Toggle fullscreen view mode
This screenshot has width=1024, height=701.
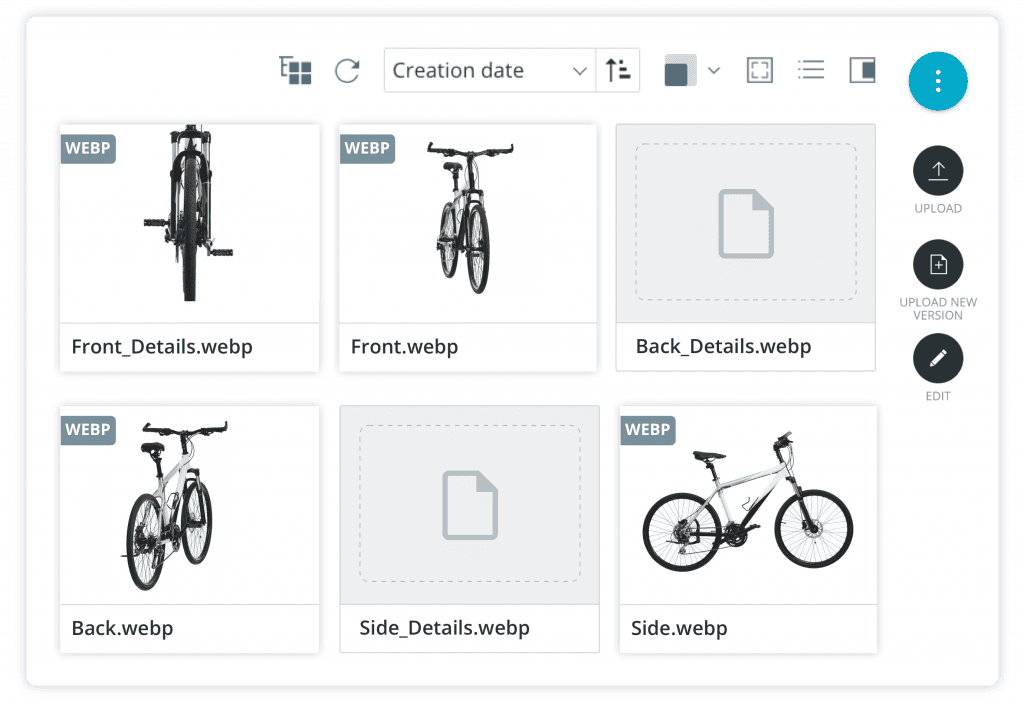click(760, 70)
